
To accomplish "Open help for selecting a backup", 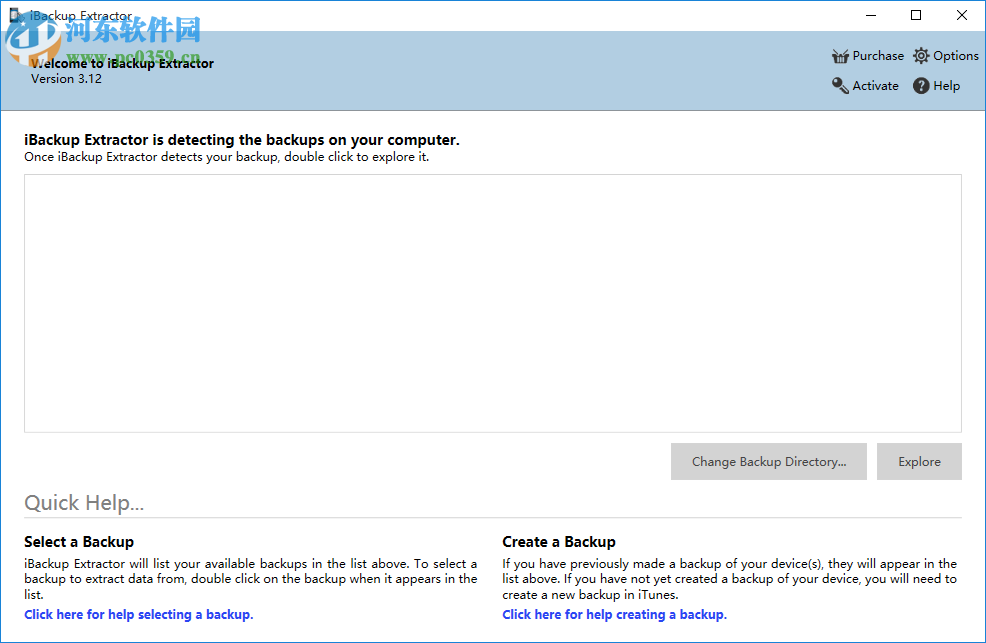I will point(138,614).
